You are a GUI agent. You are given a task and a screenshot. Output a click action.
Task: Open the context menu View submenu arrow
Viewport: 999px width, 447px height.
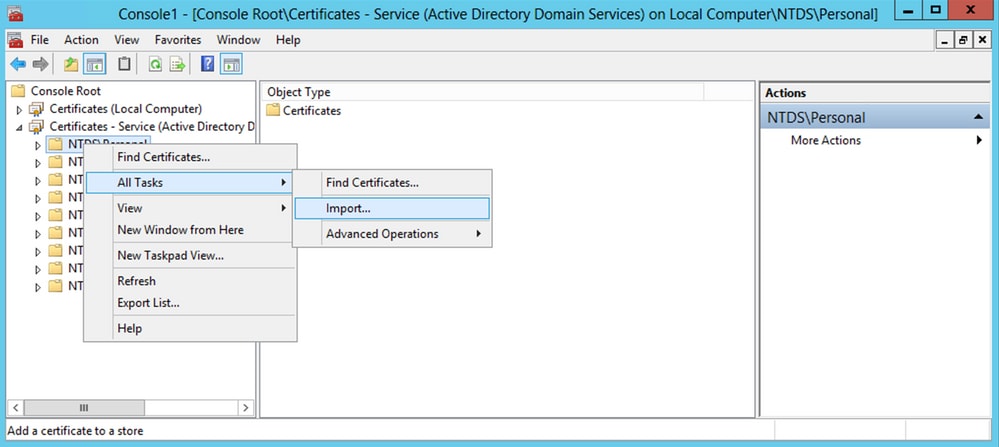click(x=283, y=208)
